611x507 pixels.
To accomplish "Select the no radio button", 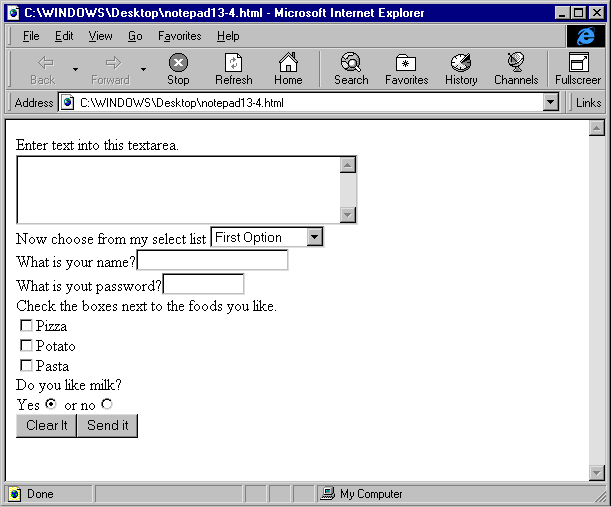I will click(107, 404).
